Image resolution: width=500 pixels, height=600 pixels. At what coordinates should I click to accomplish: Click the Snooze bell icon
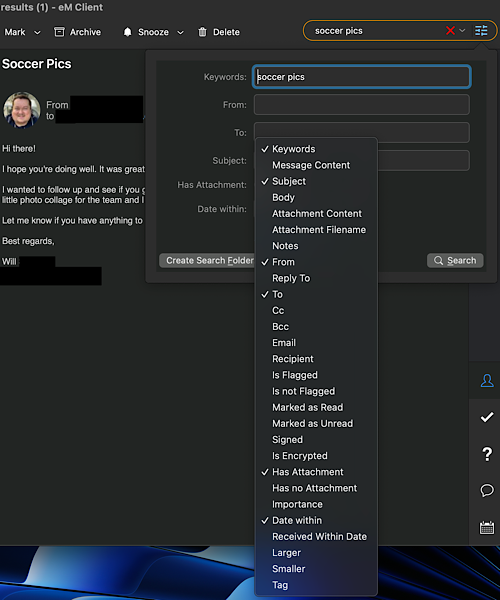point(127,32)
